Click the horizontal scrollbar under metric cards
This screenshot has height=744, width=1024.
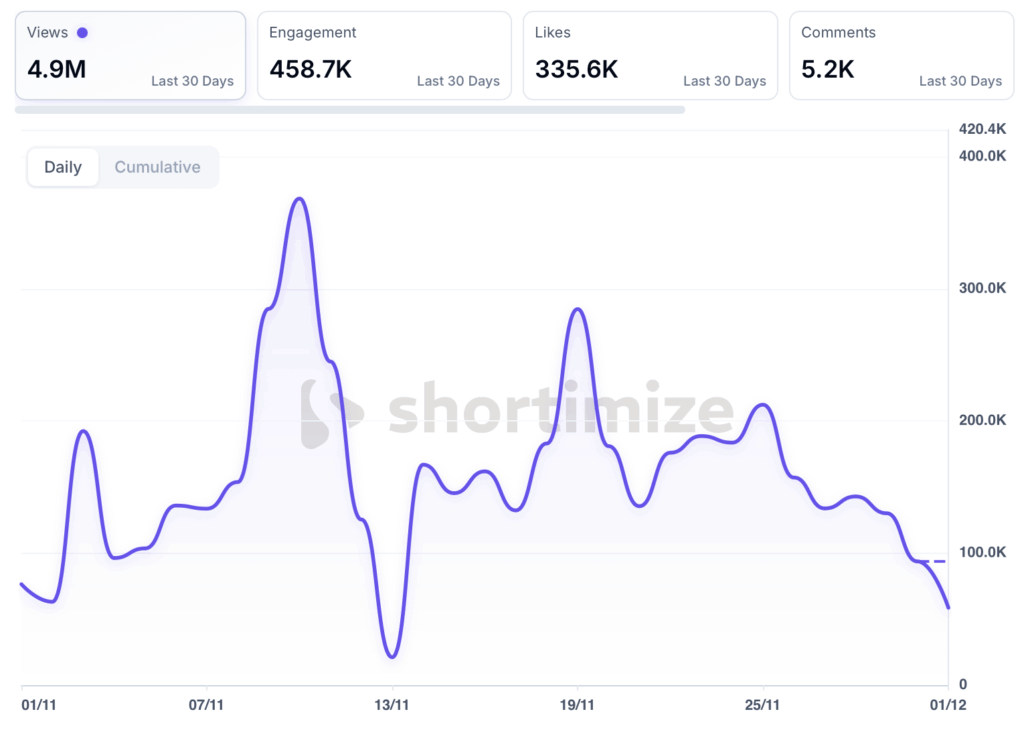[350, 109]
